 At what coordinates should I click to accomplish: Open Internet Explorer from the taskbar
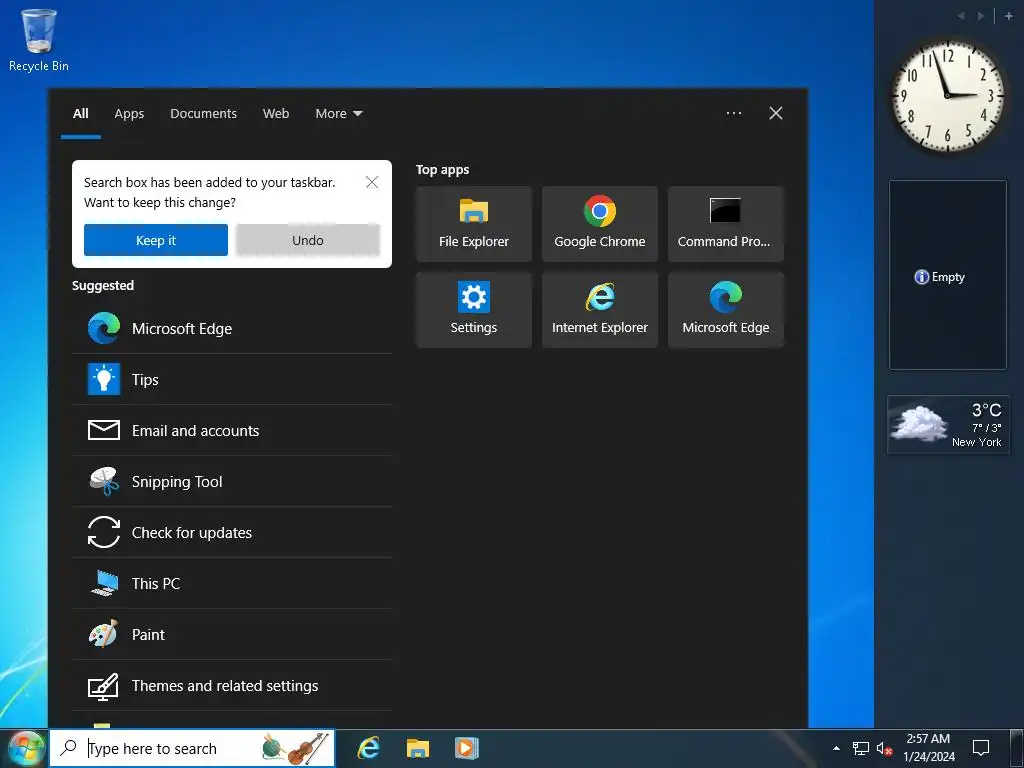(369, 748)
